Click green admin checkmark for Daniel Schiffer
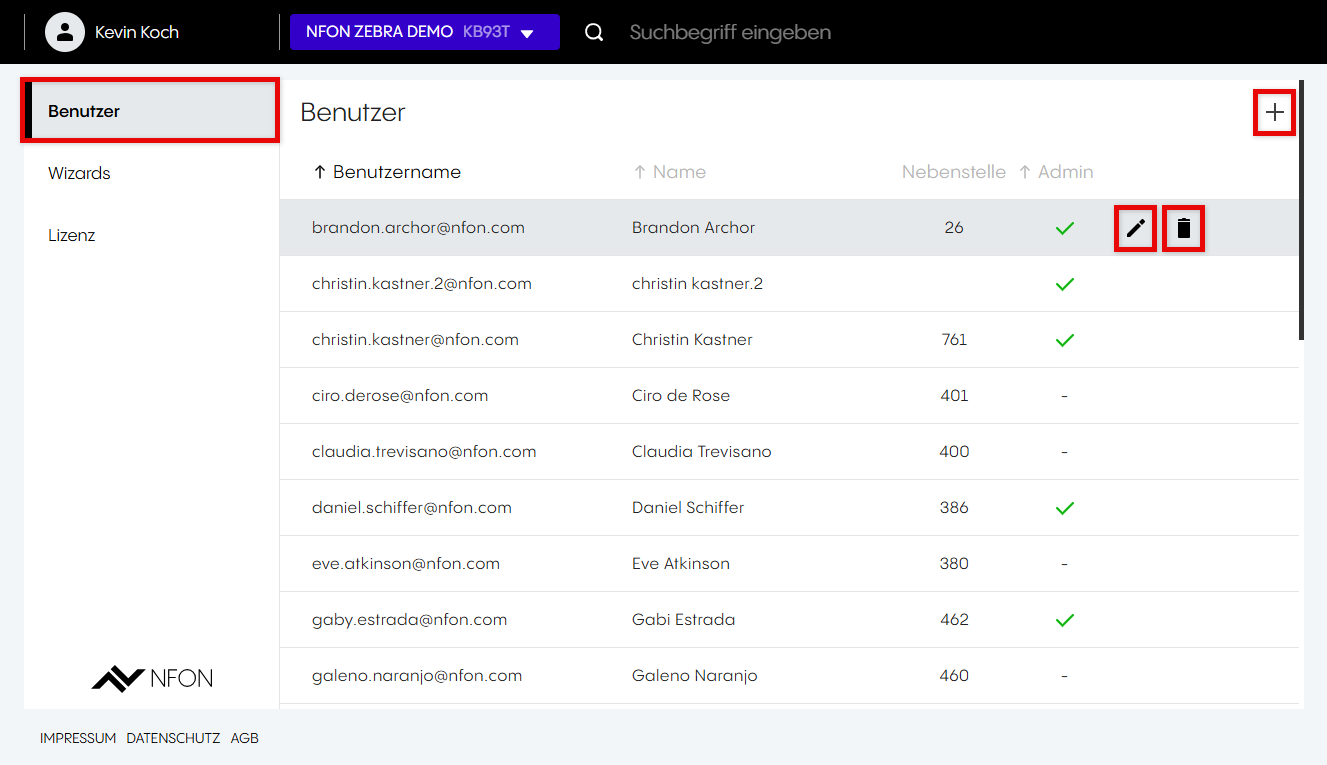Image resolution: width=1327 pixels, height=765 pixels. (1064, 508)
